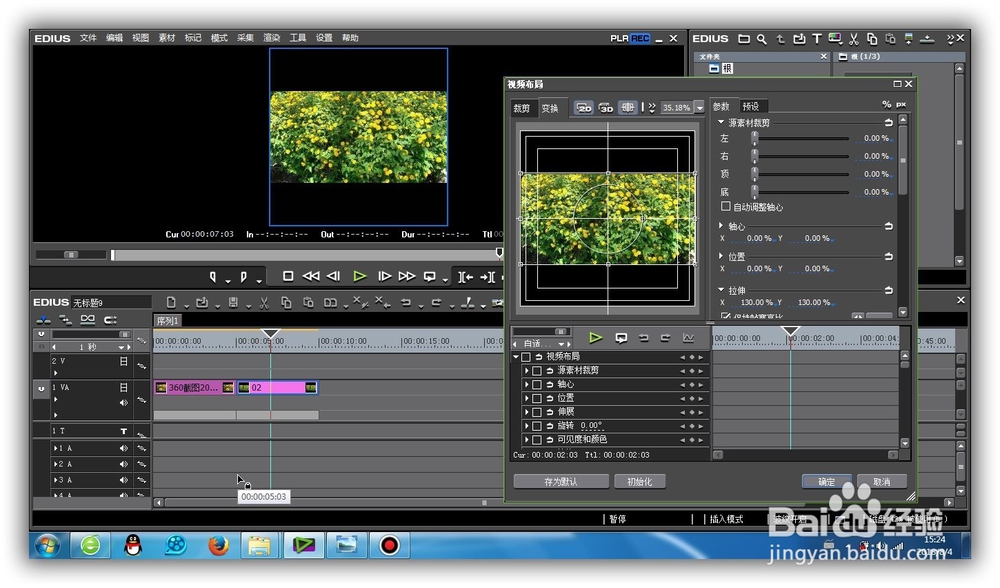The width and height of the screenshot is (1000, 588).
Task: Open the folder icon in the bin toolbar
Action: [744, 39]
